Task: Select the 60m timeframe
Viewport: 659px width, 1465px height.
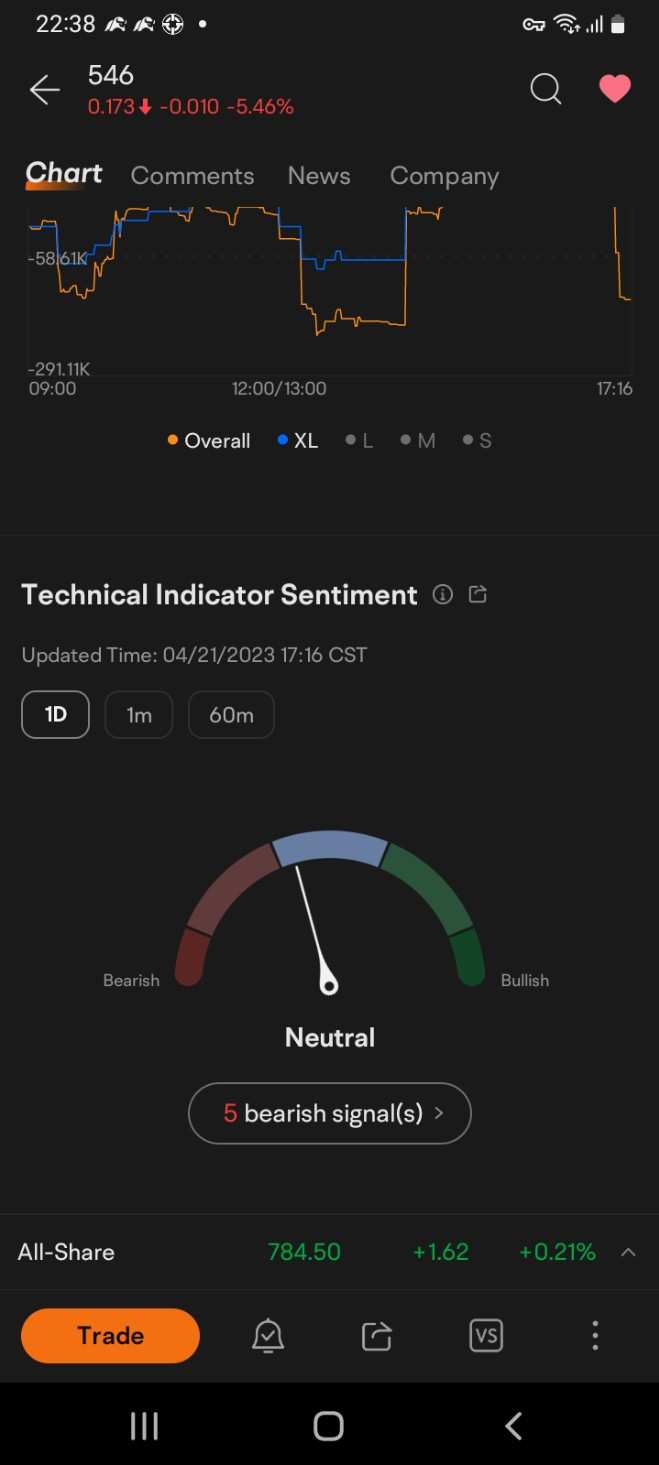Action: [231, 715]
